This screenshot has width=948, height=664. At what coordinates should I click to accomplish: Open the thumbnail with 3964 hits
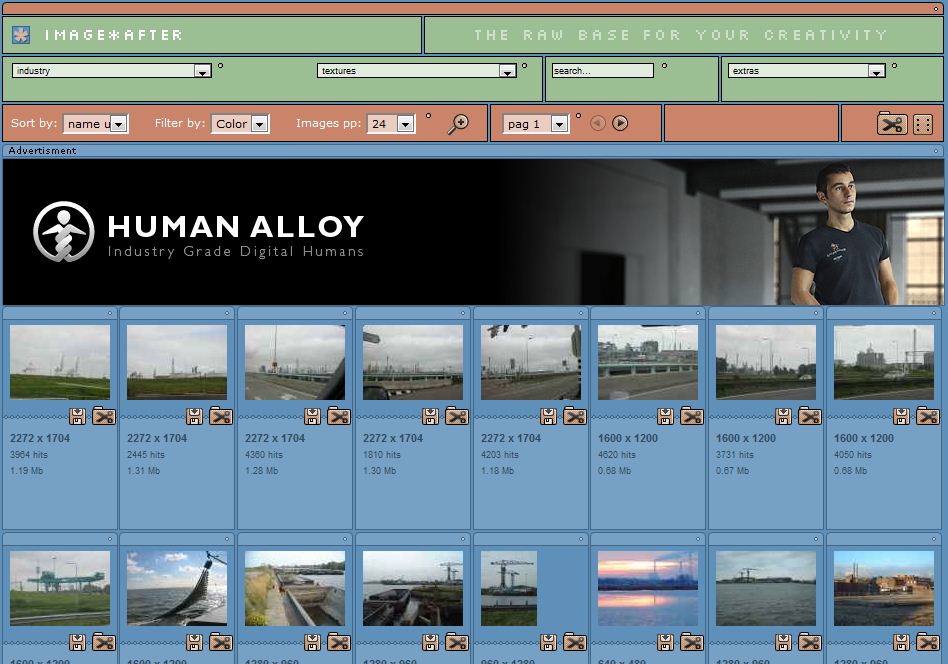[x=60, y=362]
